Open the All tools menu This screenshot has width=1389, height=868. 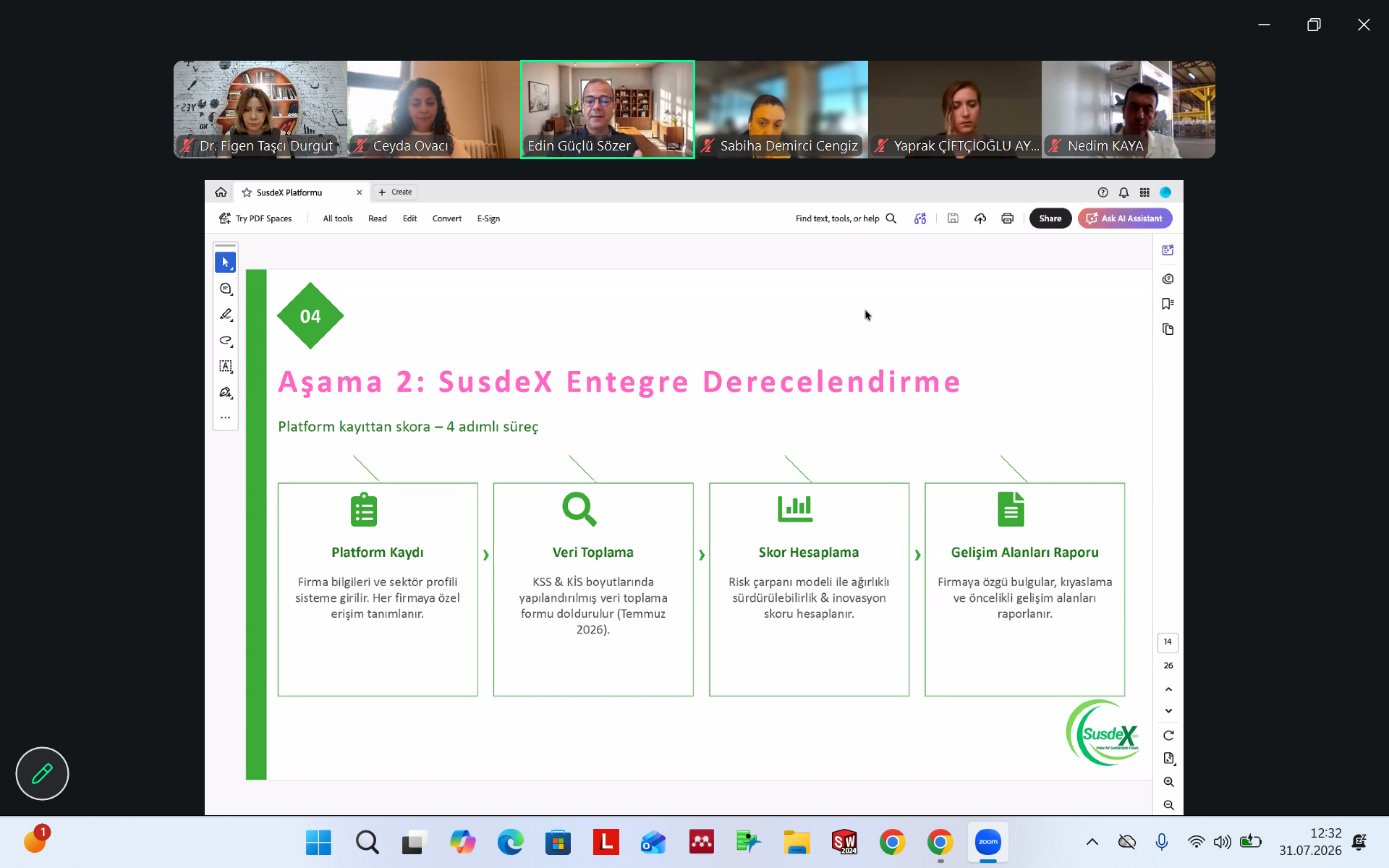point(338,218)
